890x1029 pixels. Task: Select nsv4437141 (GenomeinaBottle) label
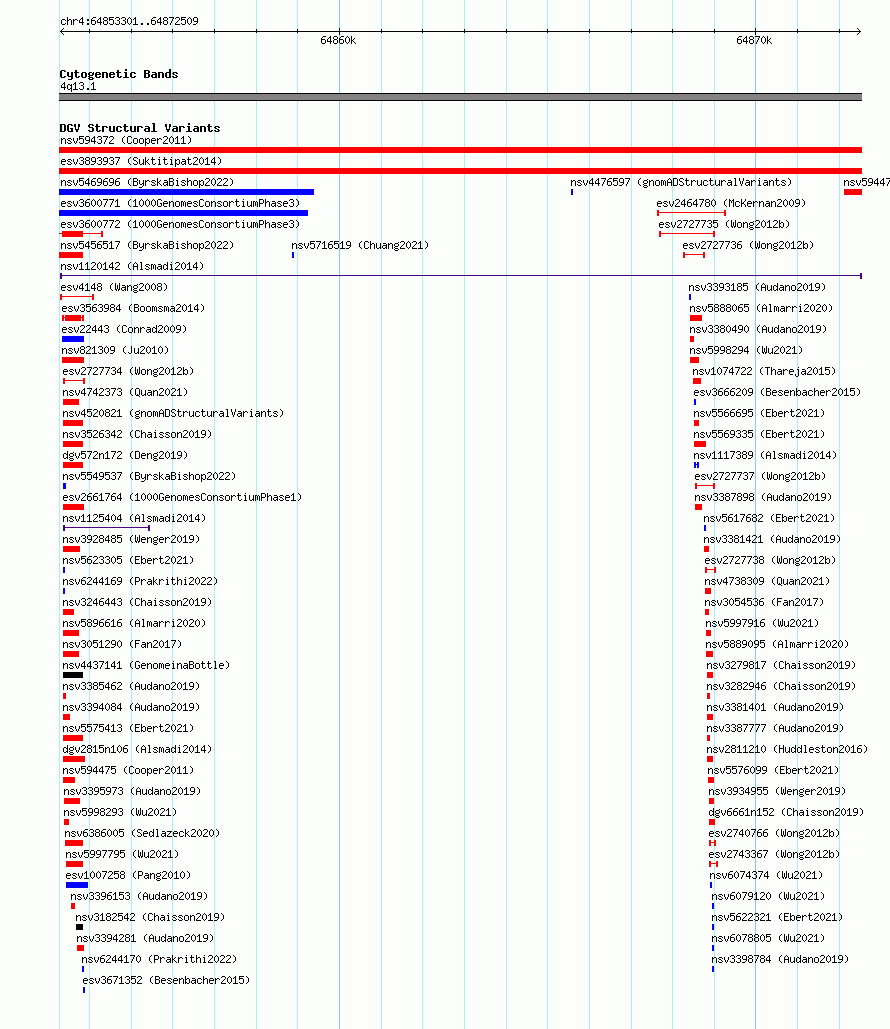pos(146,665)
